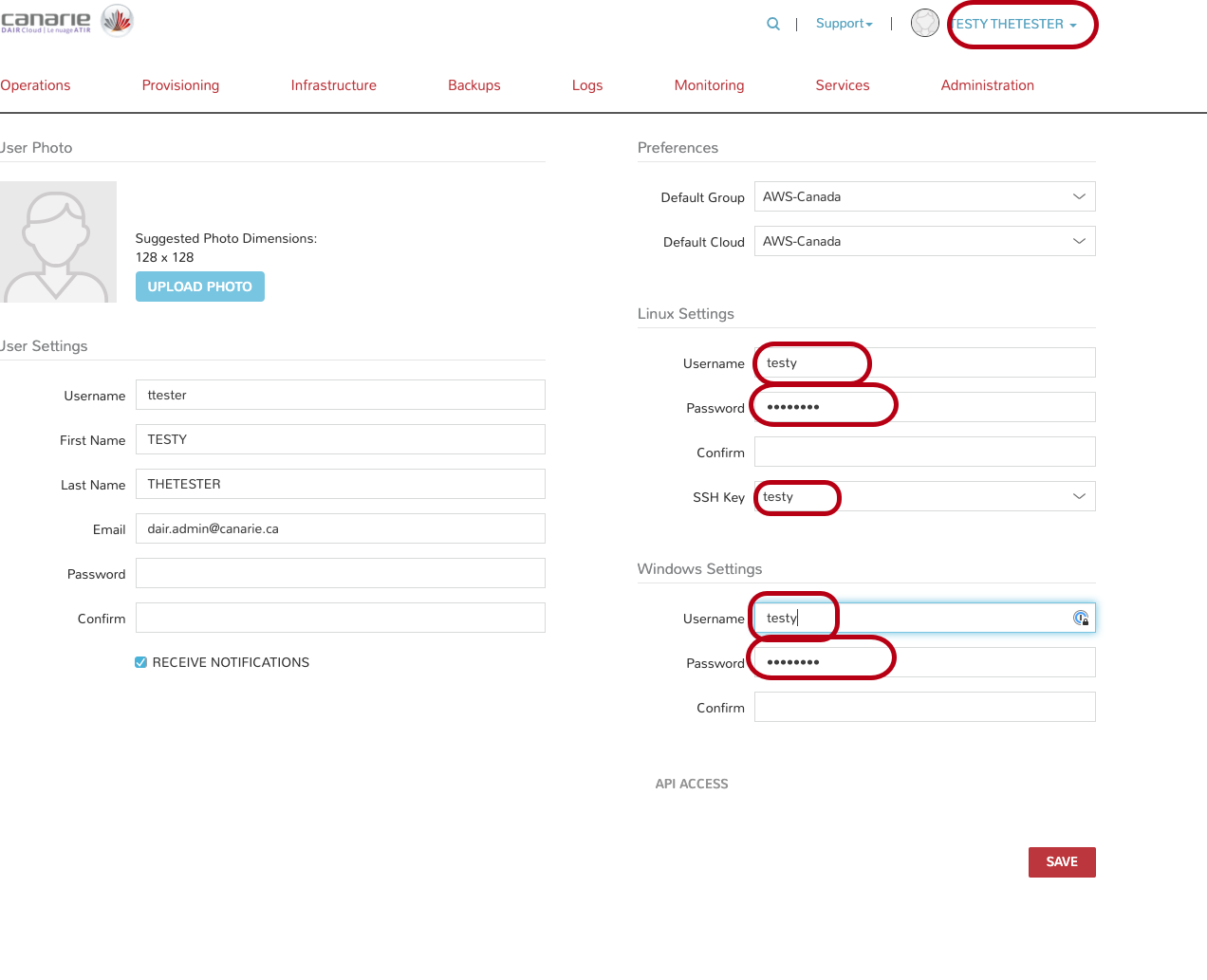Open the Default Cloud dropdown

(924, 241)
